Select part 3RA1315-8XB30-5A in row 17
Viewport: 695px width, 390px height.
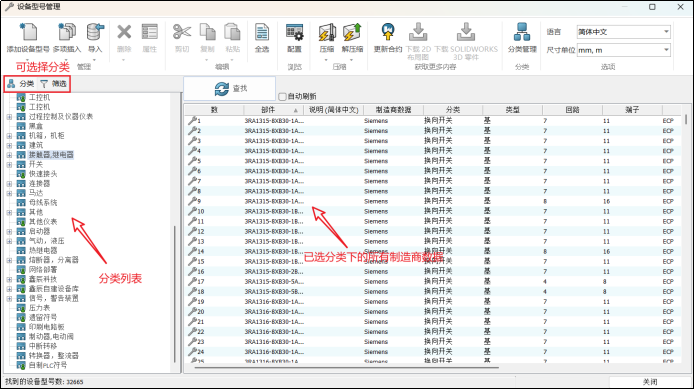(274, 281)
